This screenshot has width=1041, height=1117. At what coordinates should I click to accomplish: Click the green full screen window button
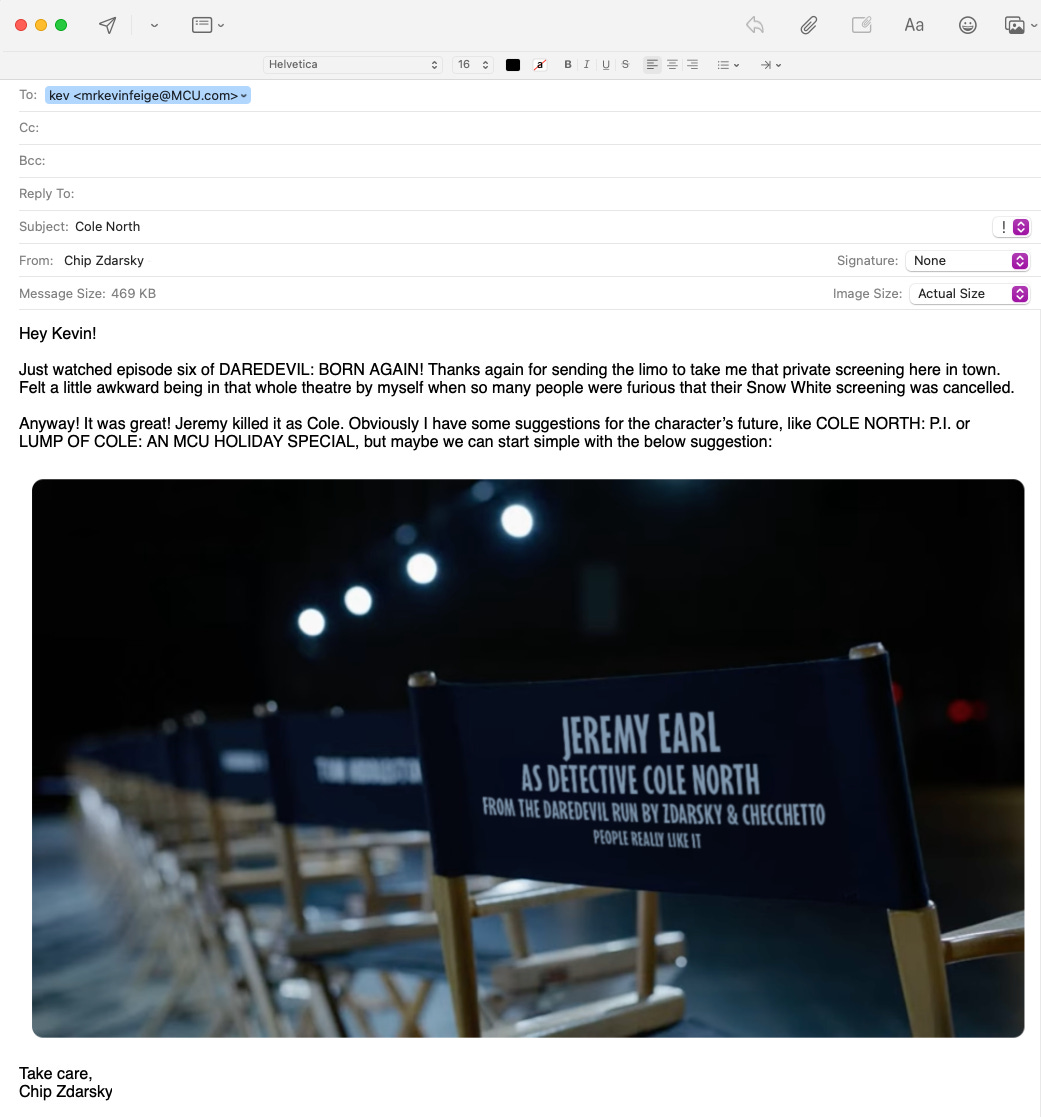tap(61, 26)
